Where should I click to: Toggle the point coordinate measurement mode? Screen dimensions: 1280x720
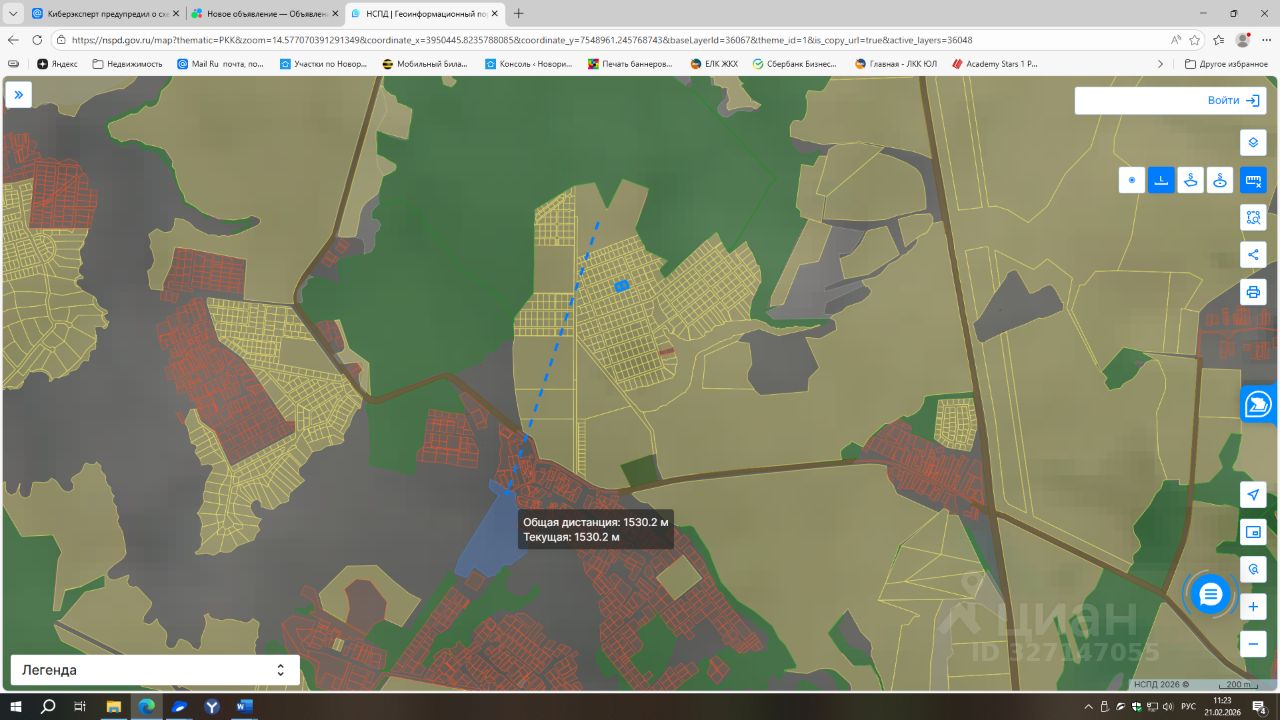[1132, 180]
